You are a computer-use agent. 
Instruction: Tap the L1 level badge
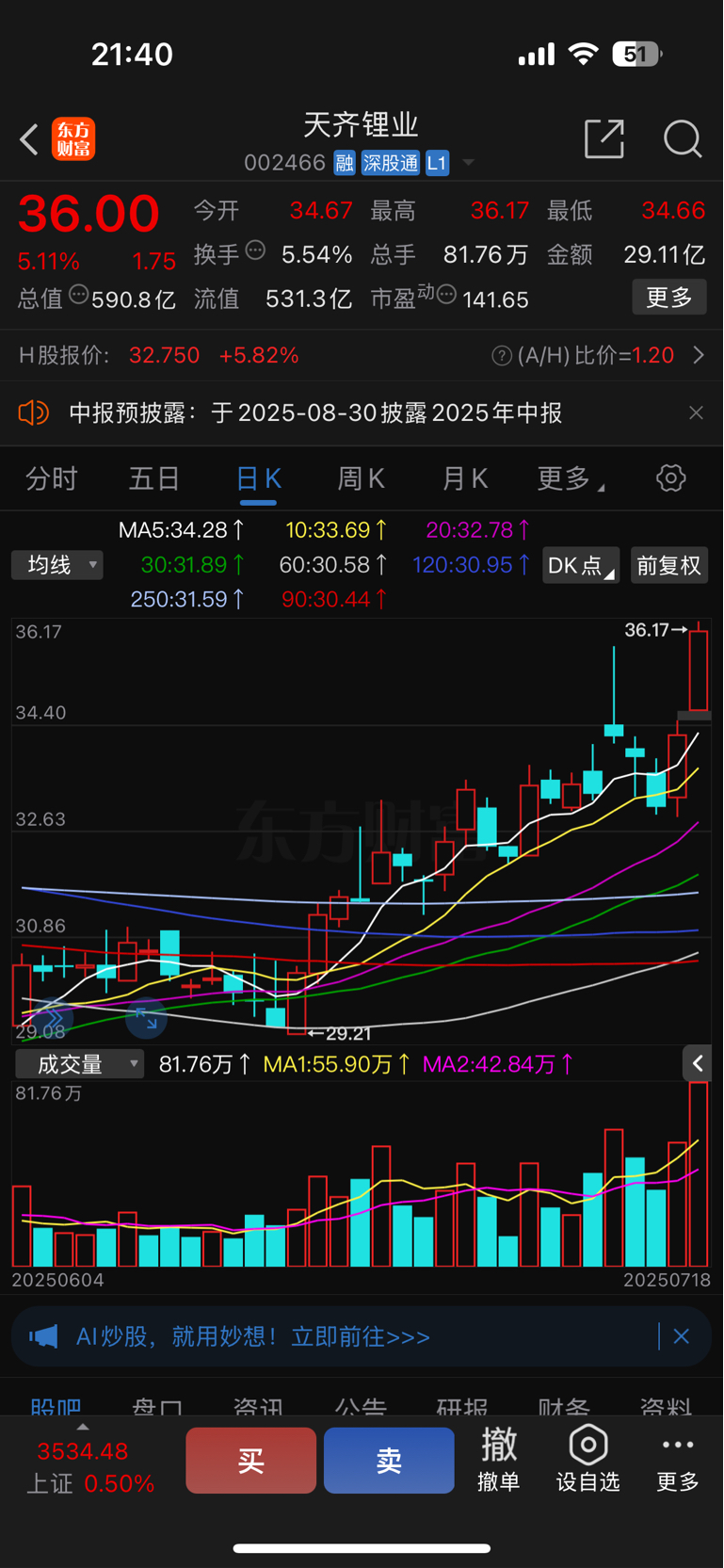[x=437, y=163]
